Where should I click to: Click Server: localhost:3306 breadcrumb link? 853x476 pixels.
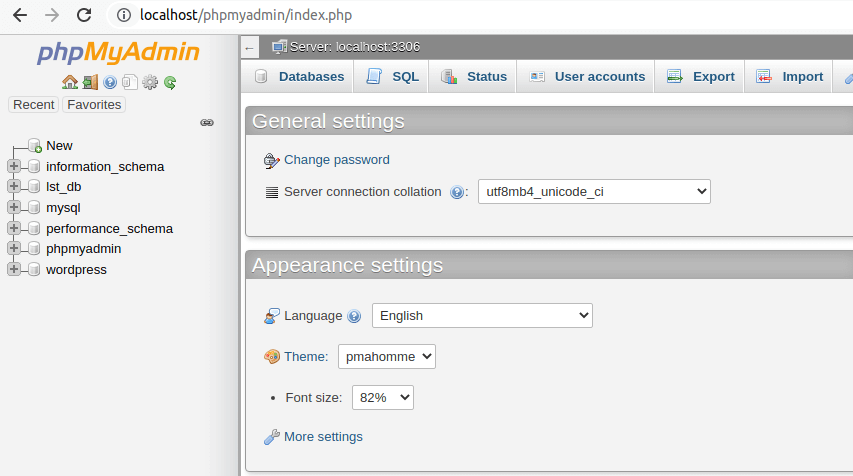click(x=355, y=47)
